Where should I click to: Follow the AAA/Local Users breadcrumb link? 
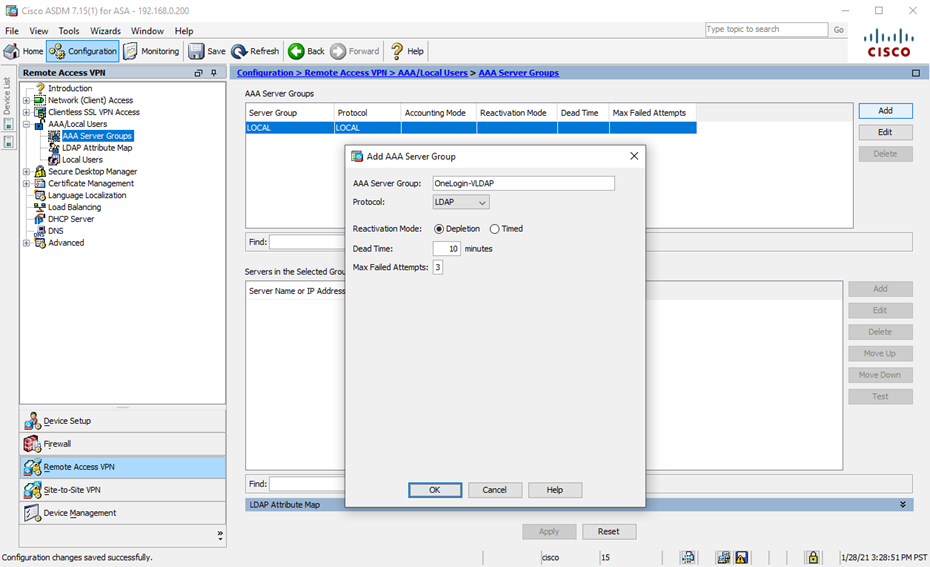point(432,73)
